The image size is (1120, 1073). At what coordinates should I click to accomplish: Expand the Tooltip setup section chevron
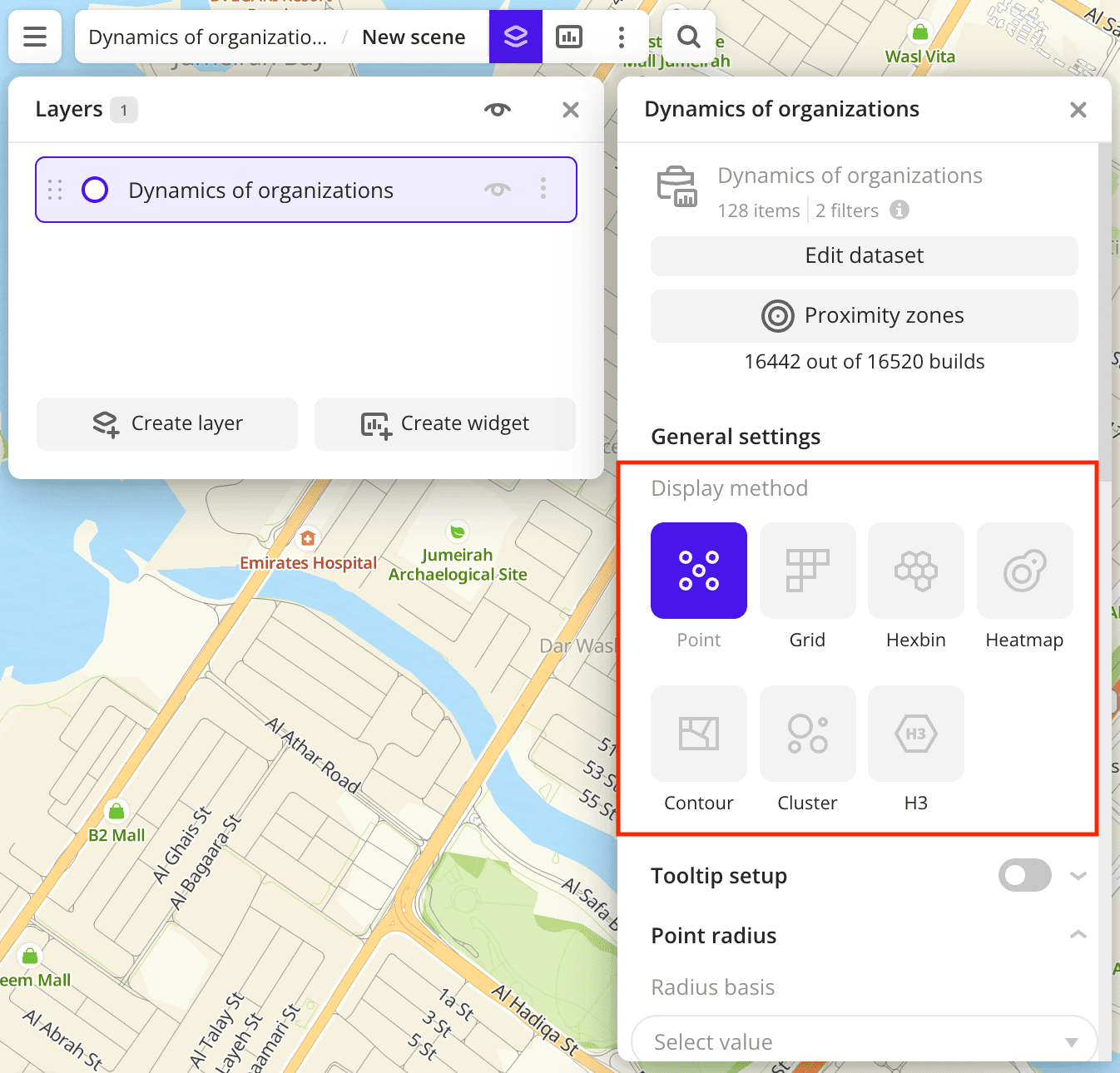pos(1078,875)
